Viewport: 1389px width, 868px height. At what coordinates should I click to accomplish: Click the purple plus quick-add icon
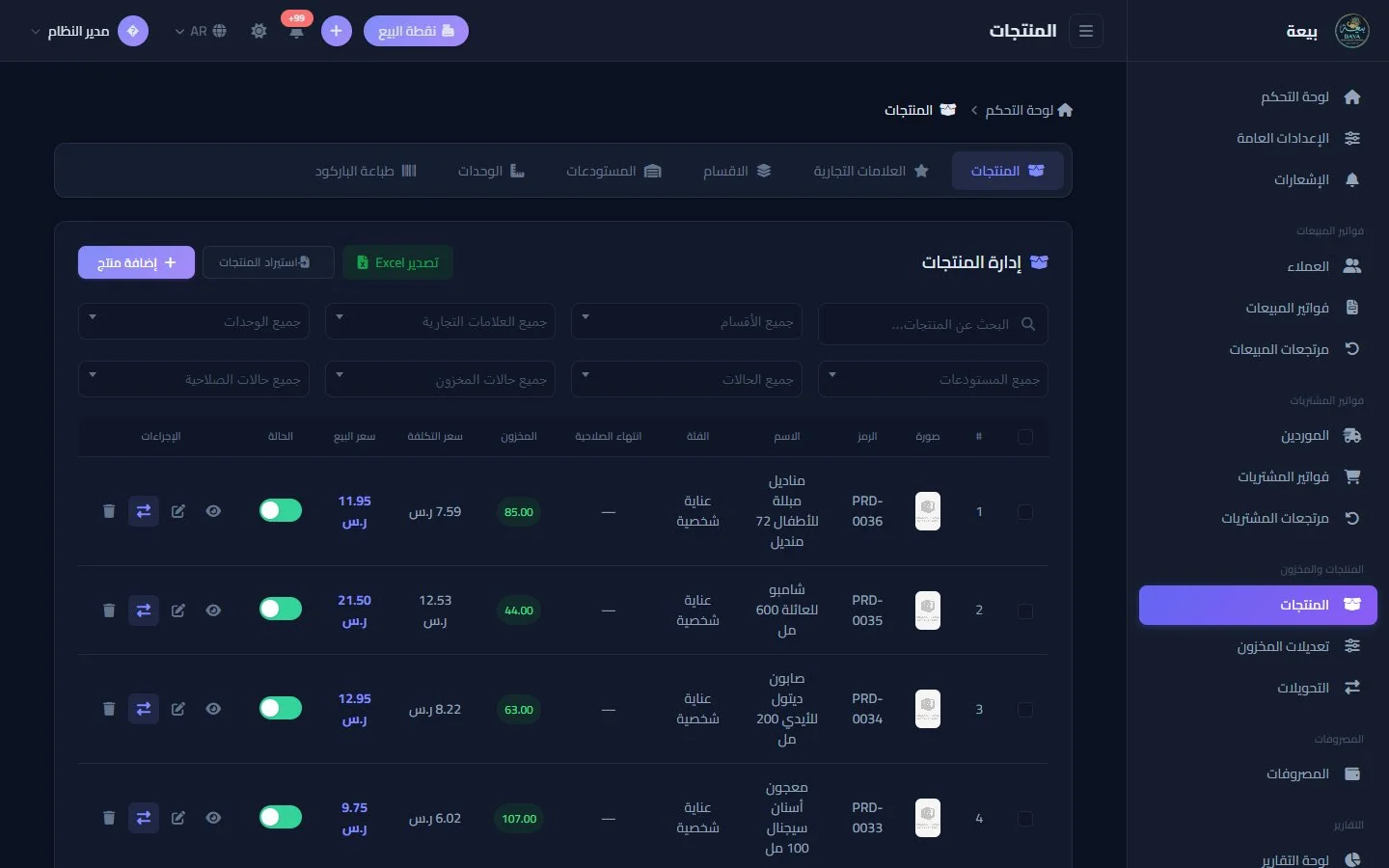pos(336,31)
